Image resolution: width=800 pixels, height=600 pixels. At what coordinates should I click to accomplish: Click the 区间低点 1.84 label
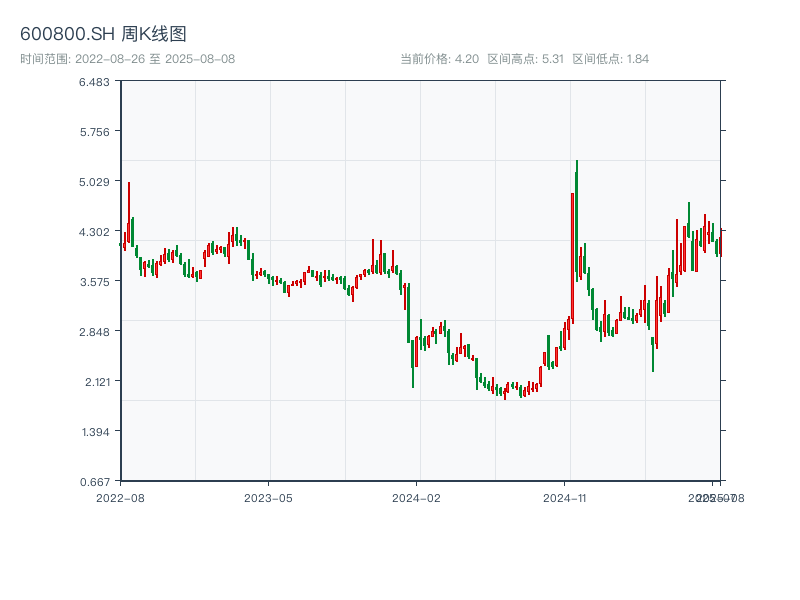tap(610, 59)
